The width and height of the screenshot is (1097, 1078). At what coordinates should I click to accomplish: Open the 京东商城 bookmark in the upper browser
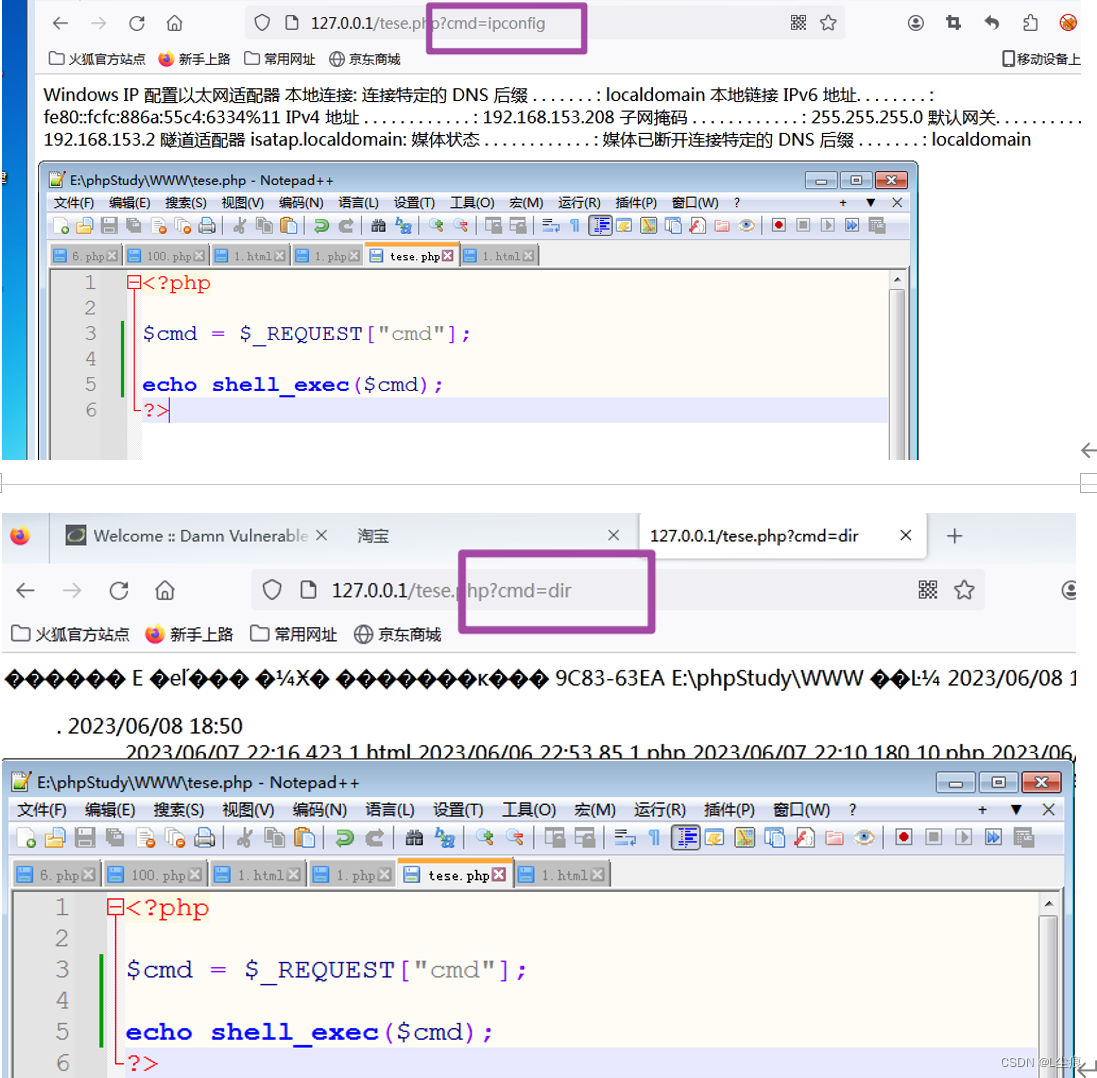click(x=365, y=59)
